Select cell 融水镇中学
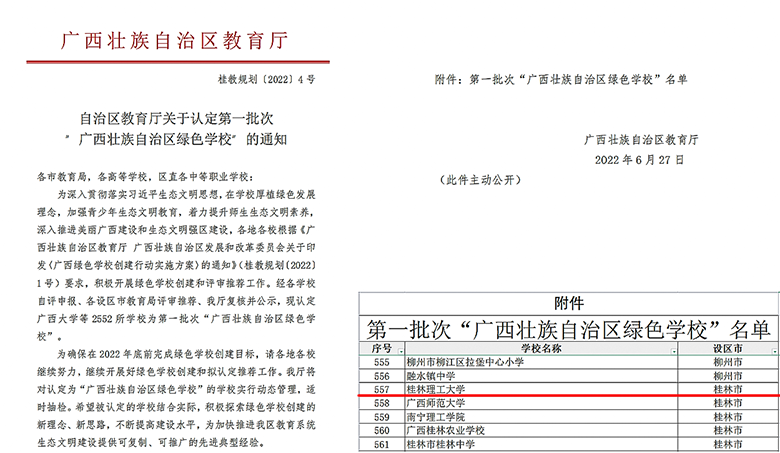780x453 pixels. click(541, 376)
